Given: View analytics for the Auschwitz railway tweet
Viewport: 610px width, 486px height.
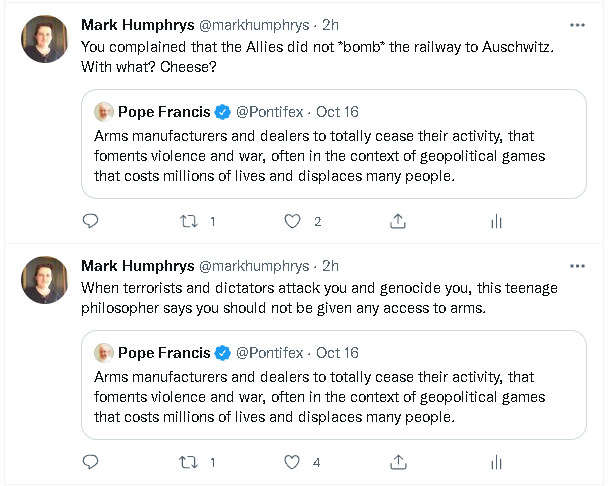Looking at the screenshot, I should click(496, 221).
